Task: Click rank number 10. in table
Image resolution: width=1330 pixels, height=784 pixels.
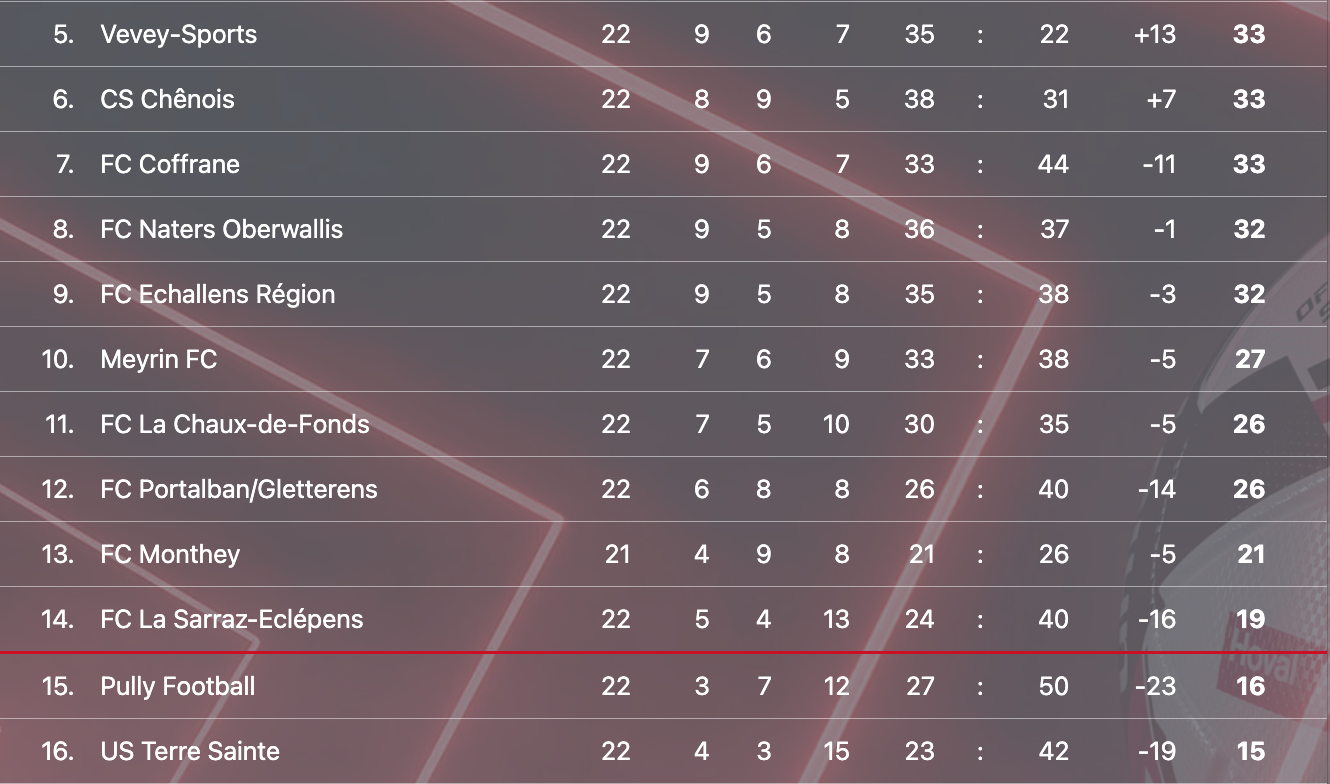Action: pos(57,359)
